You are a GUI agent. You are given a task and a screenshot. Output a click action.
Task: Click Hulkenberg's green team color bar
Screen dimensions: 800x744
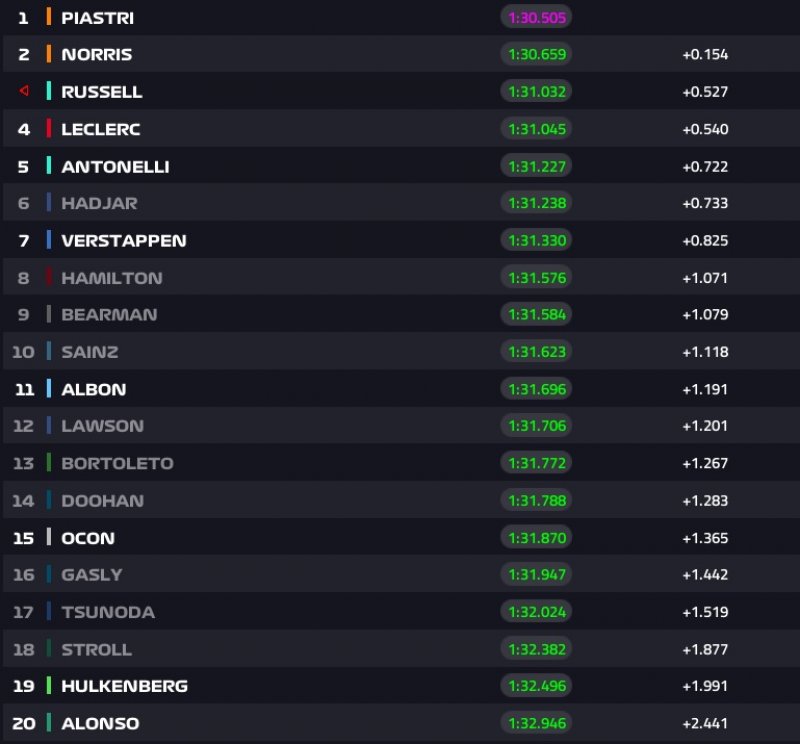point(48,685)
